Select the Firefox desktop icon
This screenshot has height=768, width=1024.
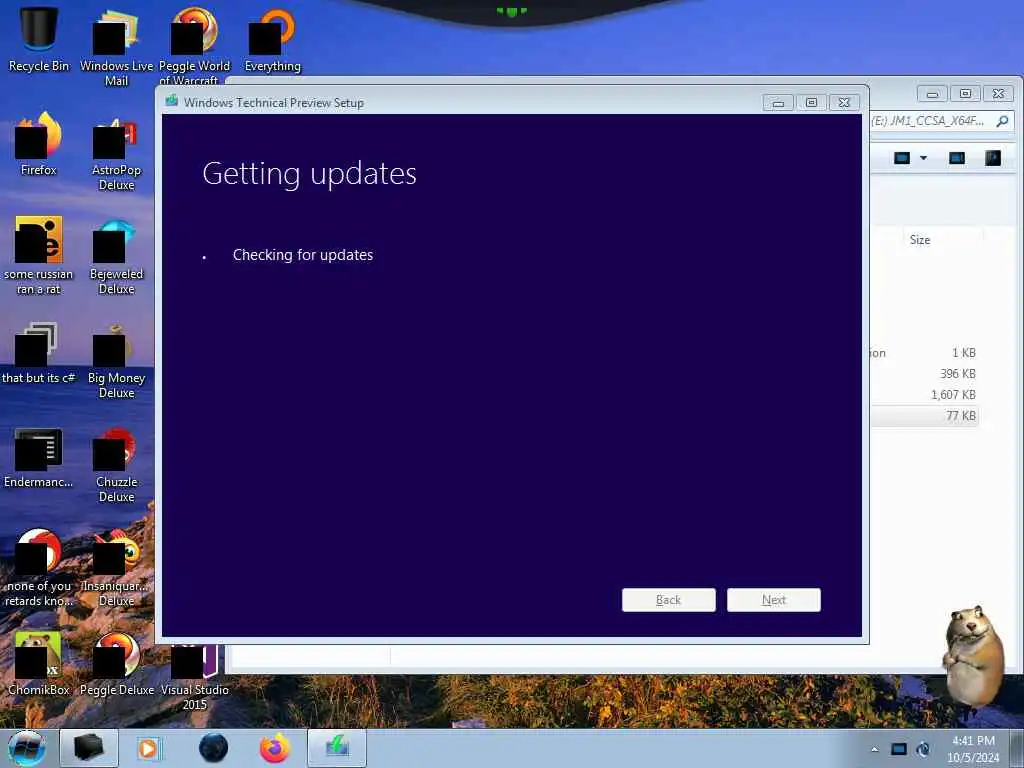click(x=39, y=144)
